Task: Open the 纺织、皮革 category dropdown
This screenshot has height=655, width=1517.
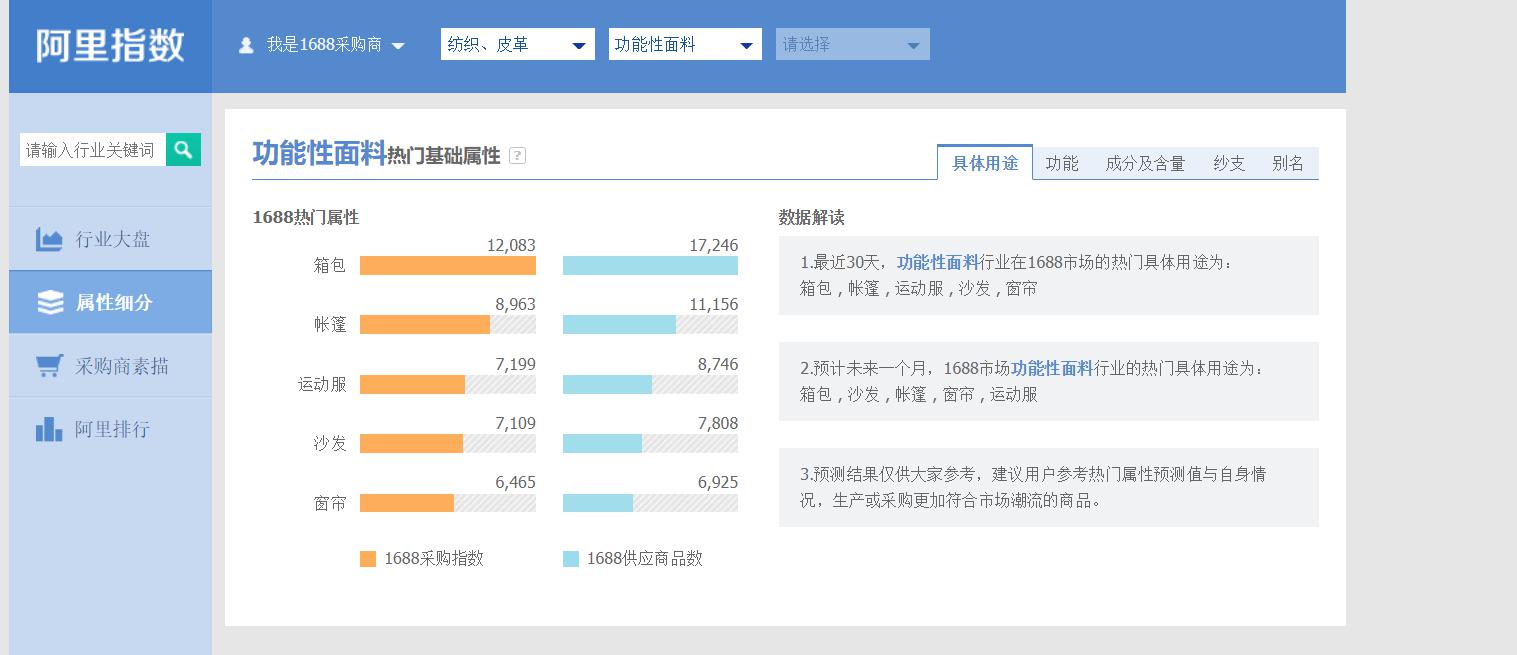Action: click(518, 44)
